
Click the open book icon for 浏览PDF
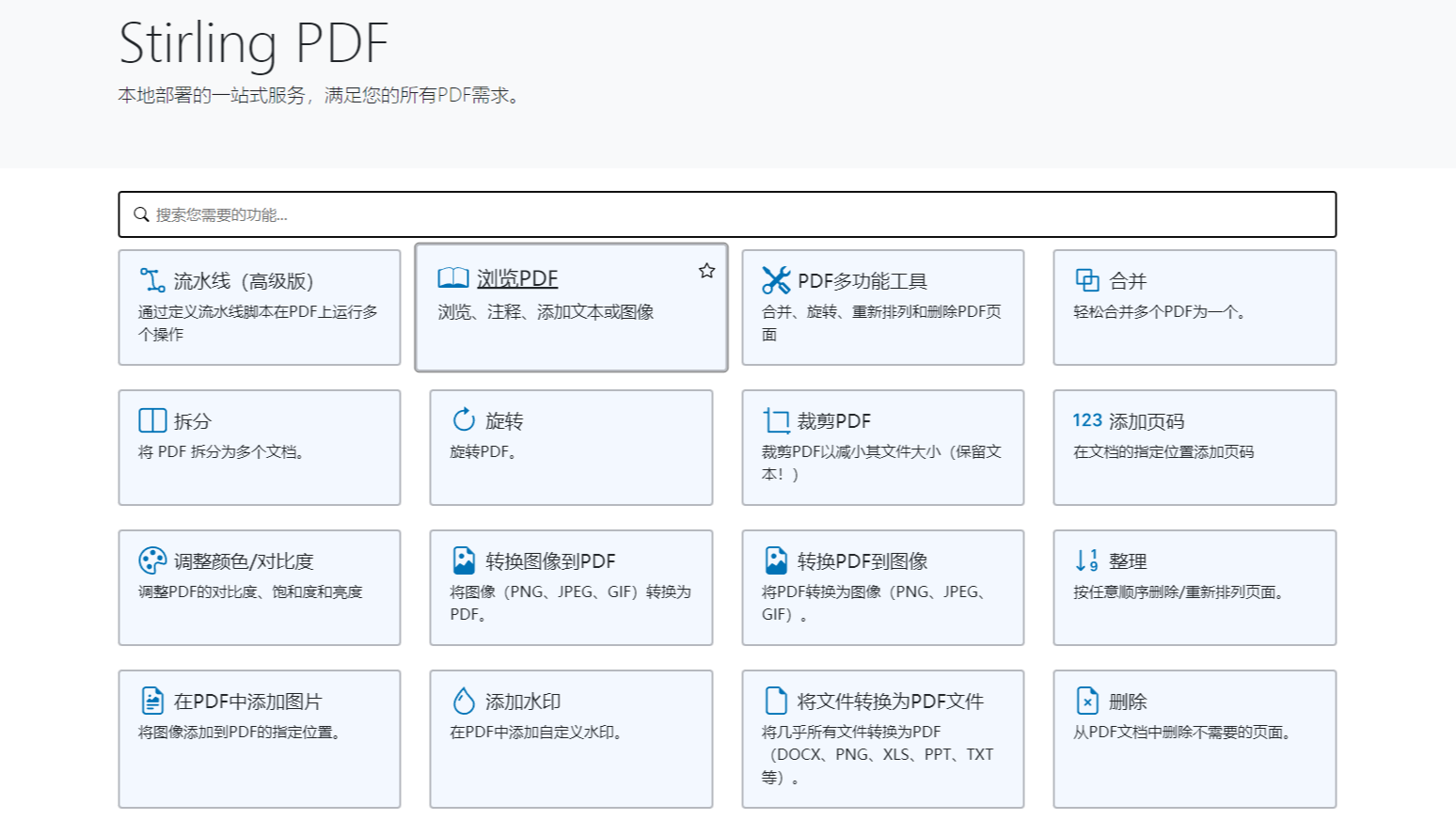coord(453,278)
